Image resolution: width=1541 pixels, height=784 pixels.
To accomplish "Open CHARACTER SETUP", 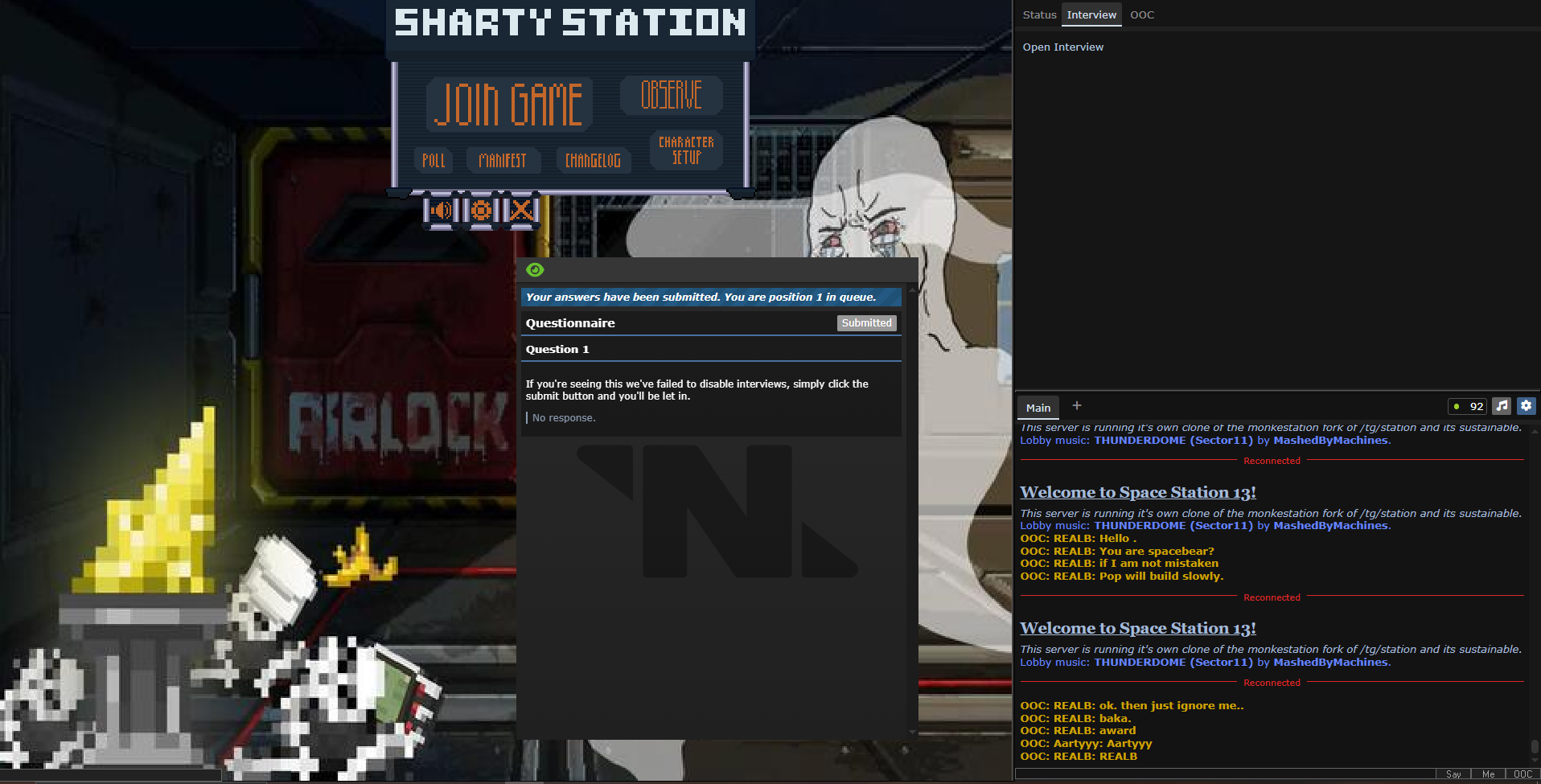I will point(686,150).
